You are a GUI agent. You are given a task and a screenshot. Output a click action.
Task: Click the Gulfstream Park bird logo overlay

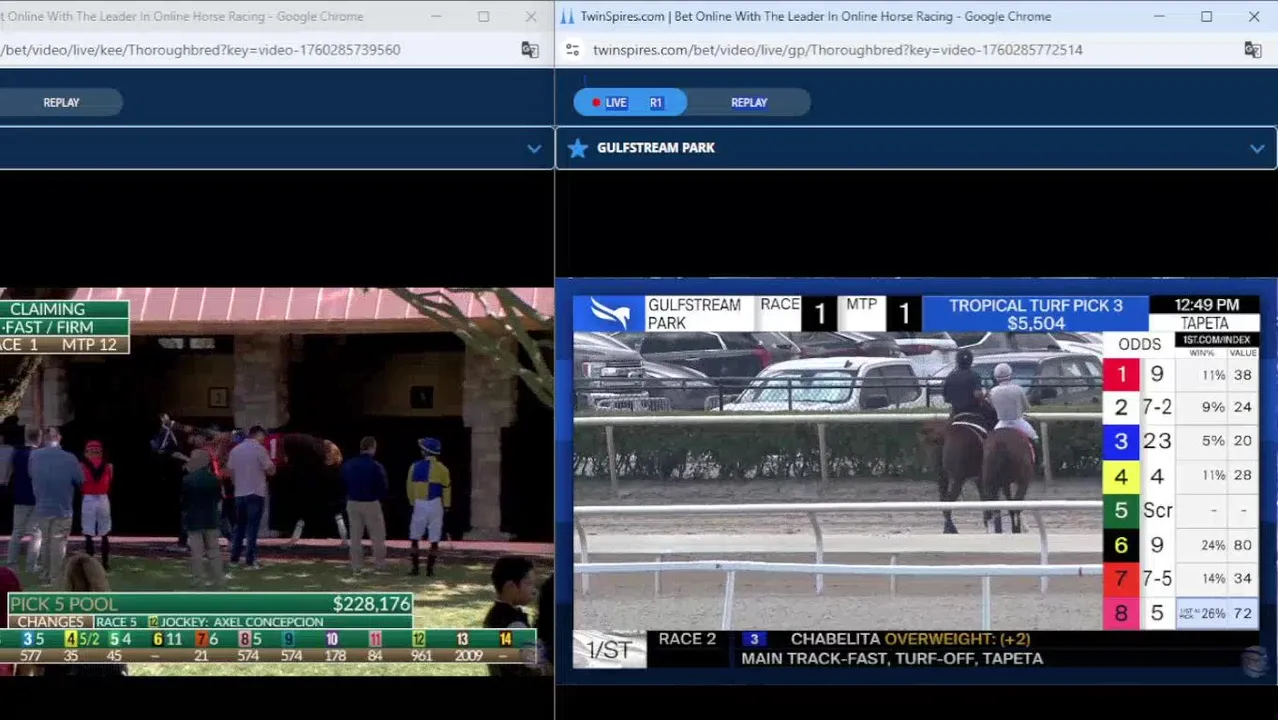[609, 313]
